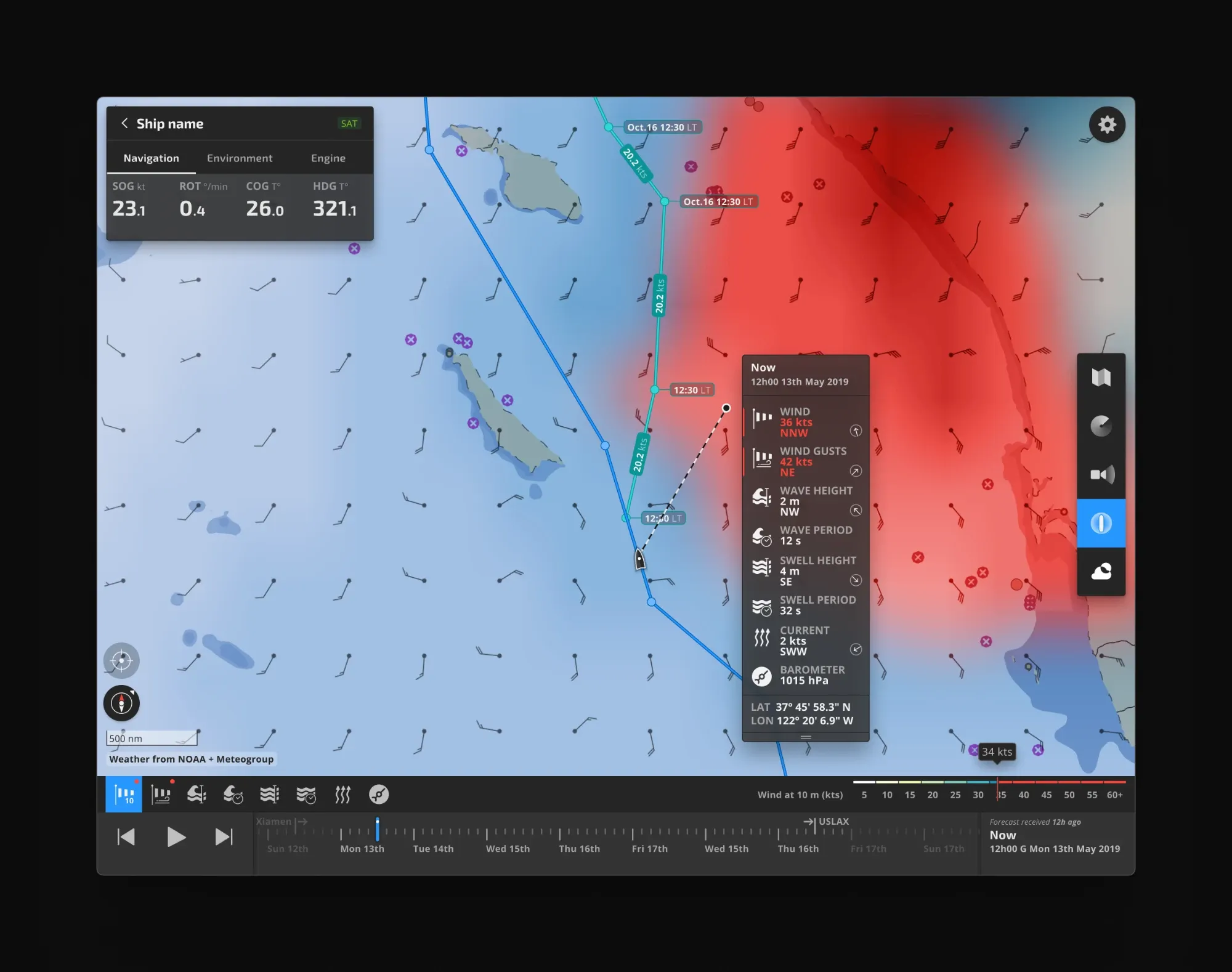Open the map chart sidebar icon
The height and width of the screenshot is (972, 1232).
[1101, 377]
